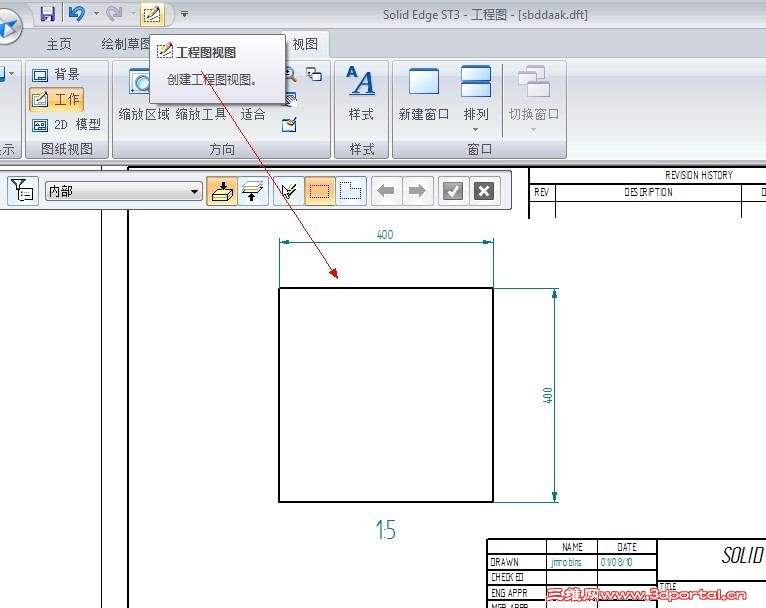The height and width of the screenshot is (608, 766).
Task: Click the DRAWN row label in title block
Action: tap(504, 563)
